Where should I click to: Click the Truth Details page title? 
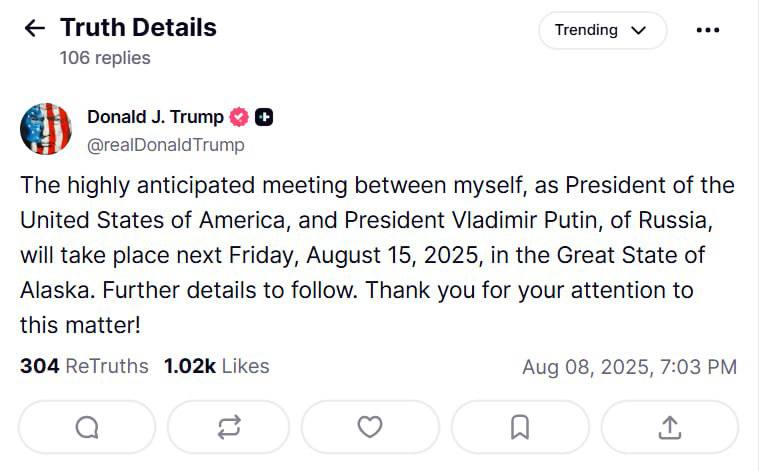138,27
